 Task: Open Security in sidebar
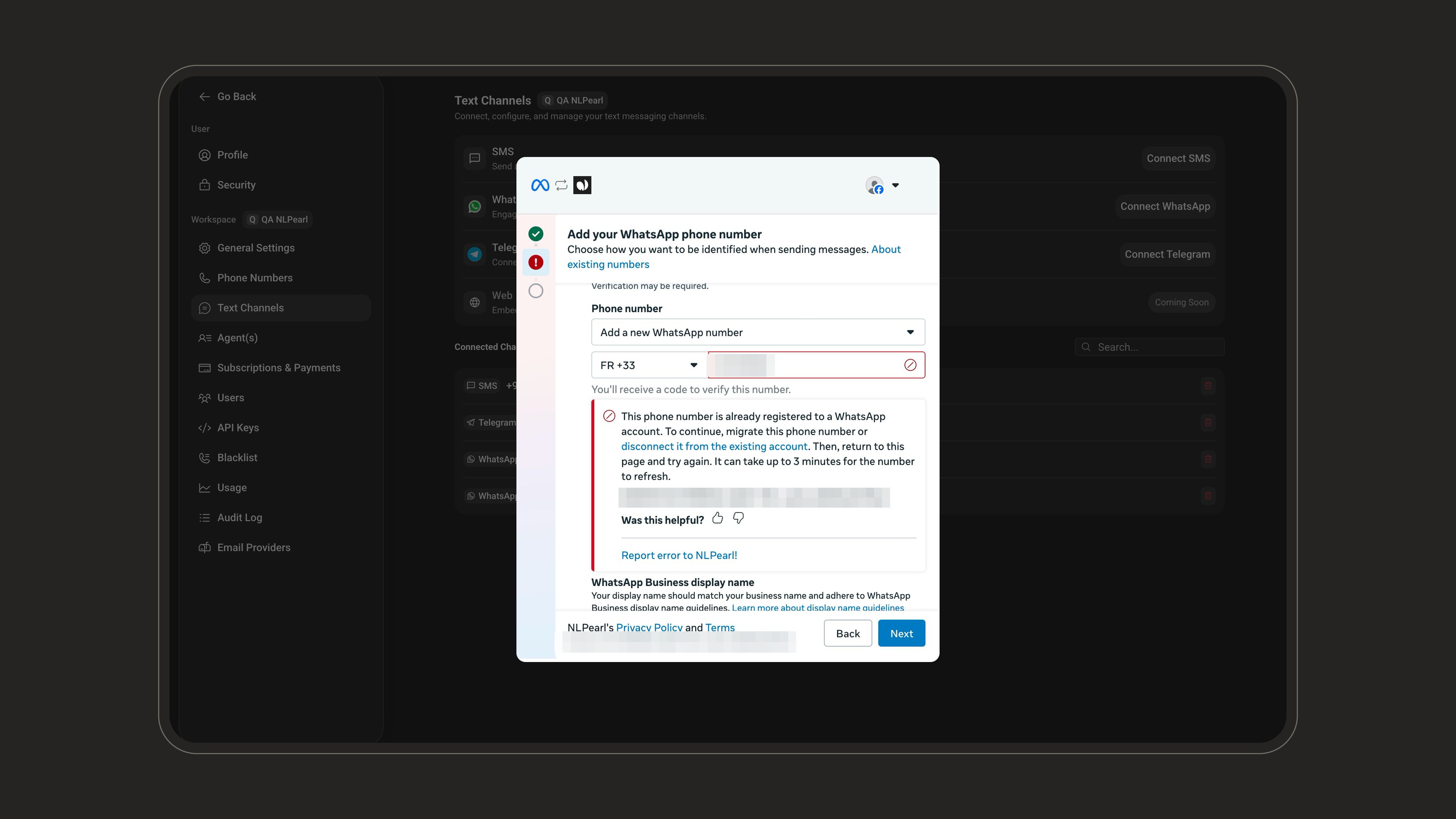coord(280,185)
